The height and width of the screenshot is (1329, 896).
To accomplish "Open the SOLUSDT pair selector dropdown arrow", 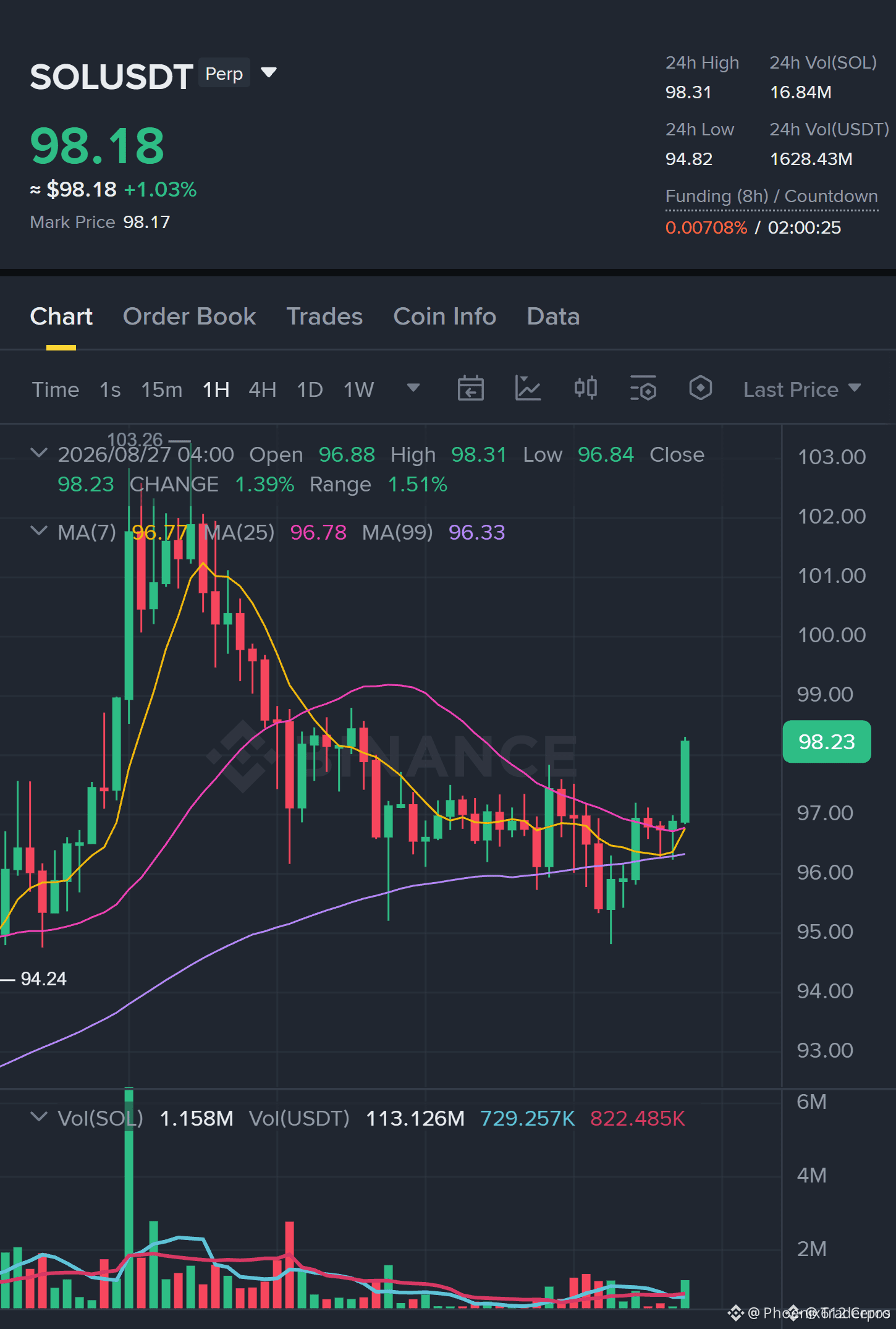I will pos(269,73).
